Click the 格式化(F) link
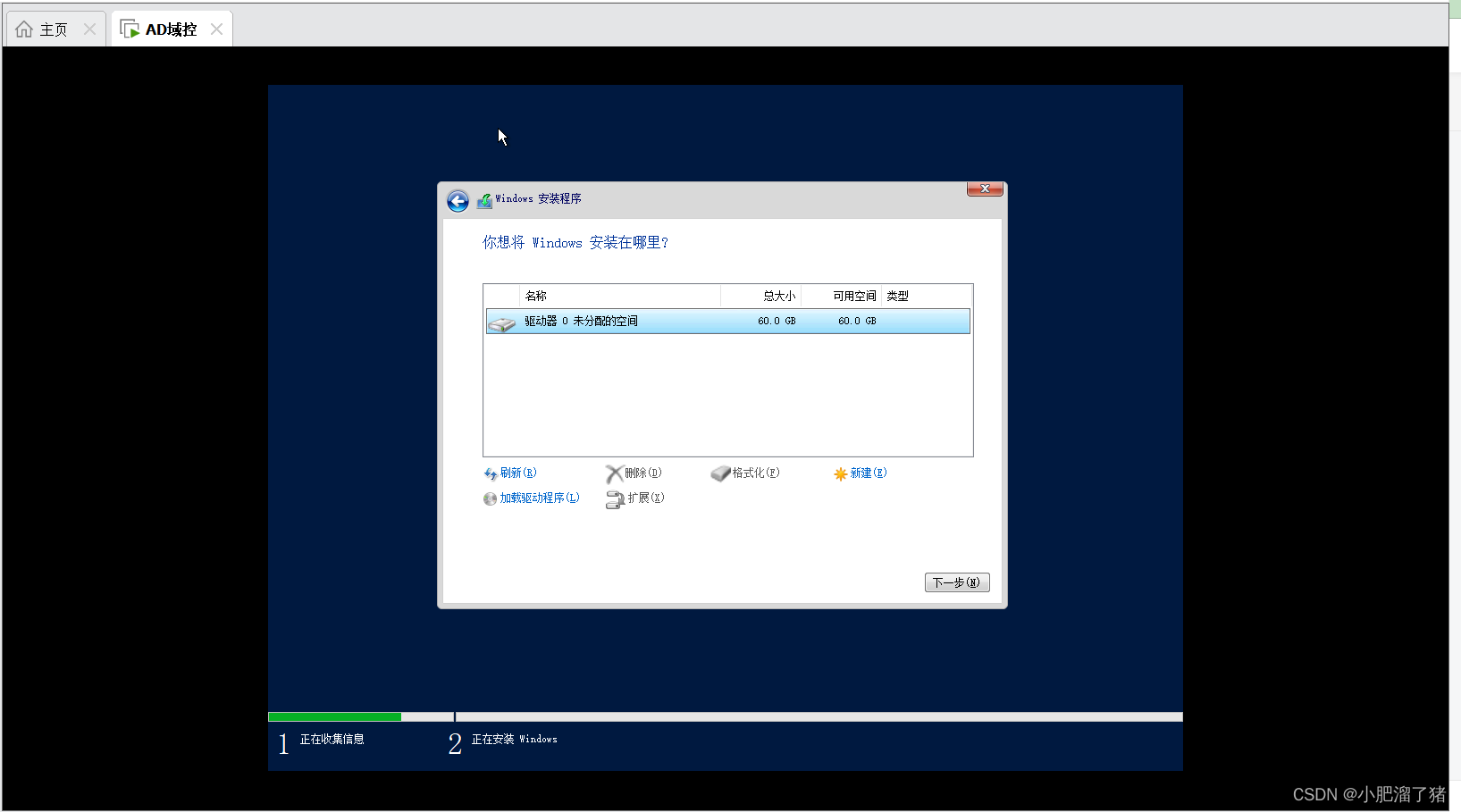Screen dimensions: 1461x812 [x=756, y=473]
